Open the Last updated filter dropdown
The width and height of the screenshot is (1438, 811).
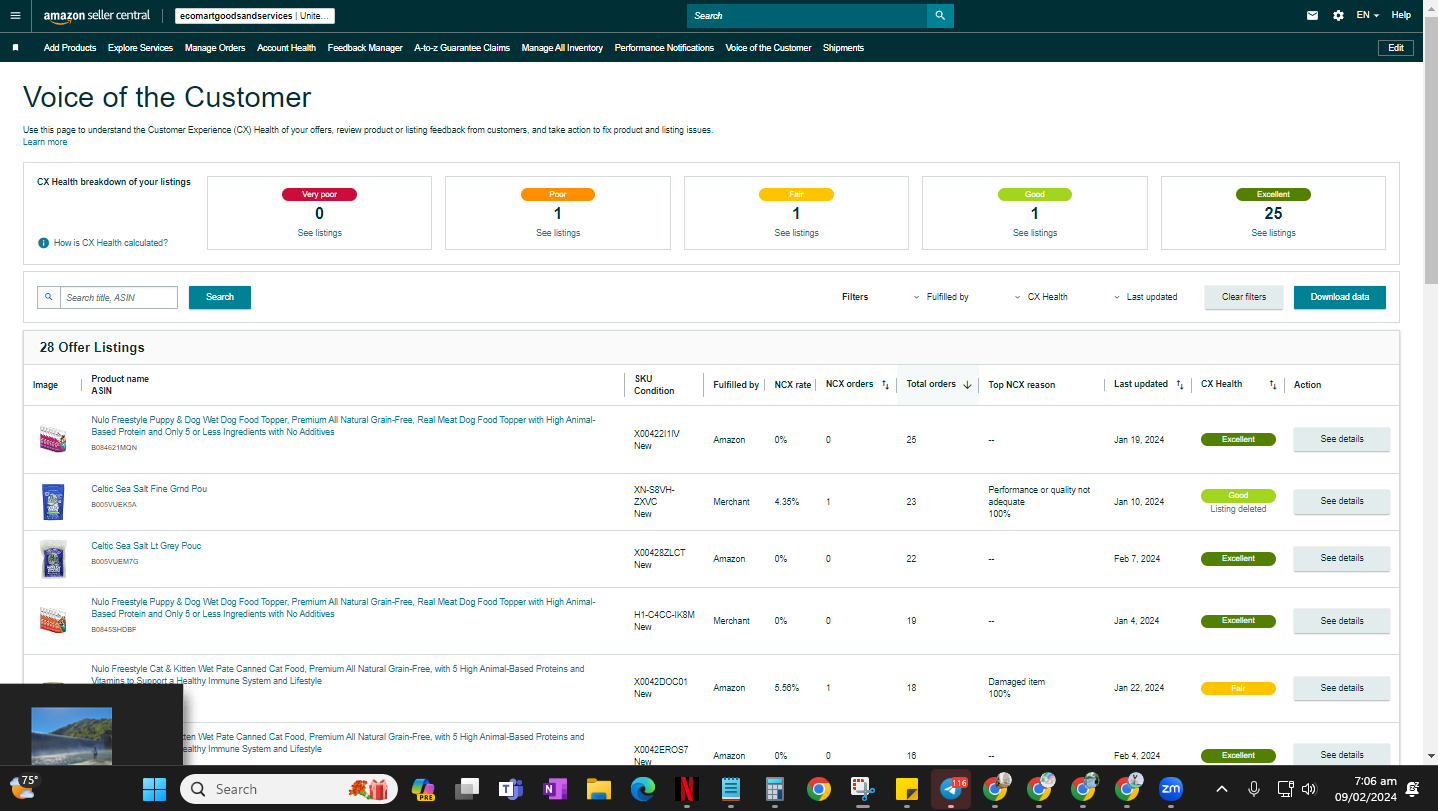pos(1146,297)
